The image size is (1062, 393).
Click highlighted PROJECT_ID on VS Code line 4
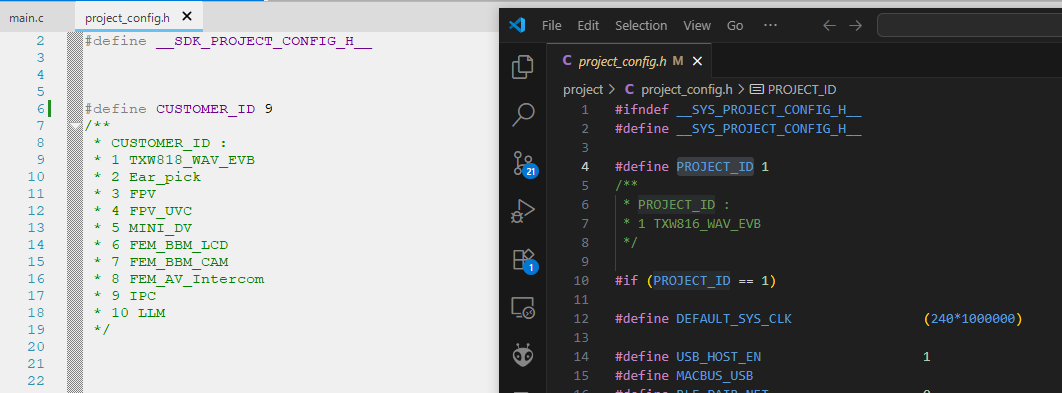coord(715,166)
